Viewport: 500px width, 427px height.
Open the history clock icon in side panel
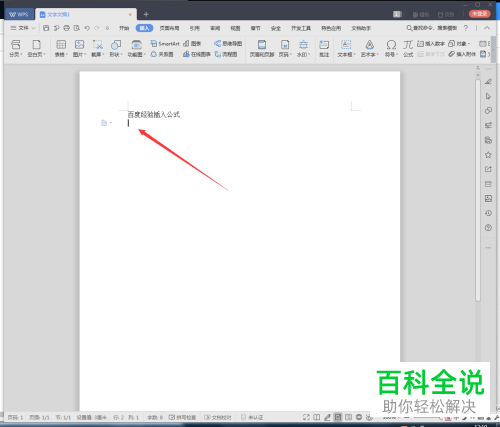488,213
